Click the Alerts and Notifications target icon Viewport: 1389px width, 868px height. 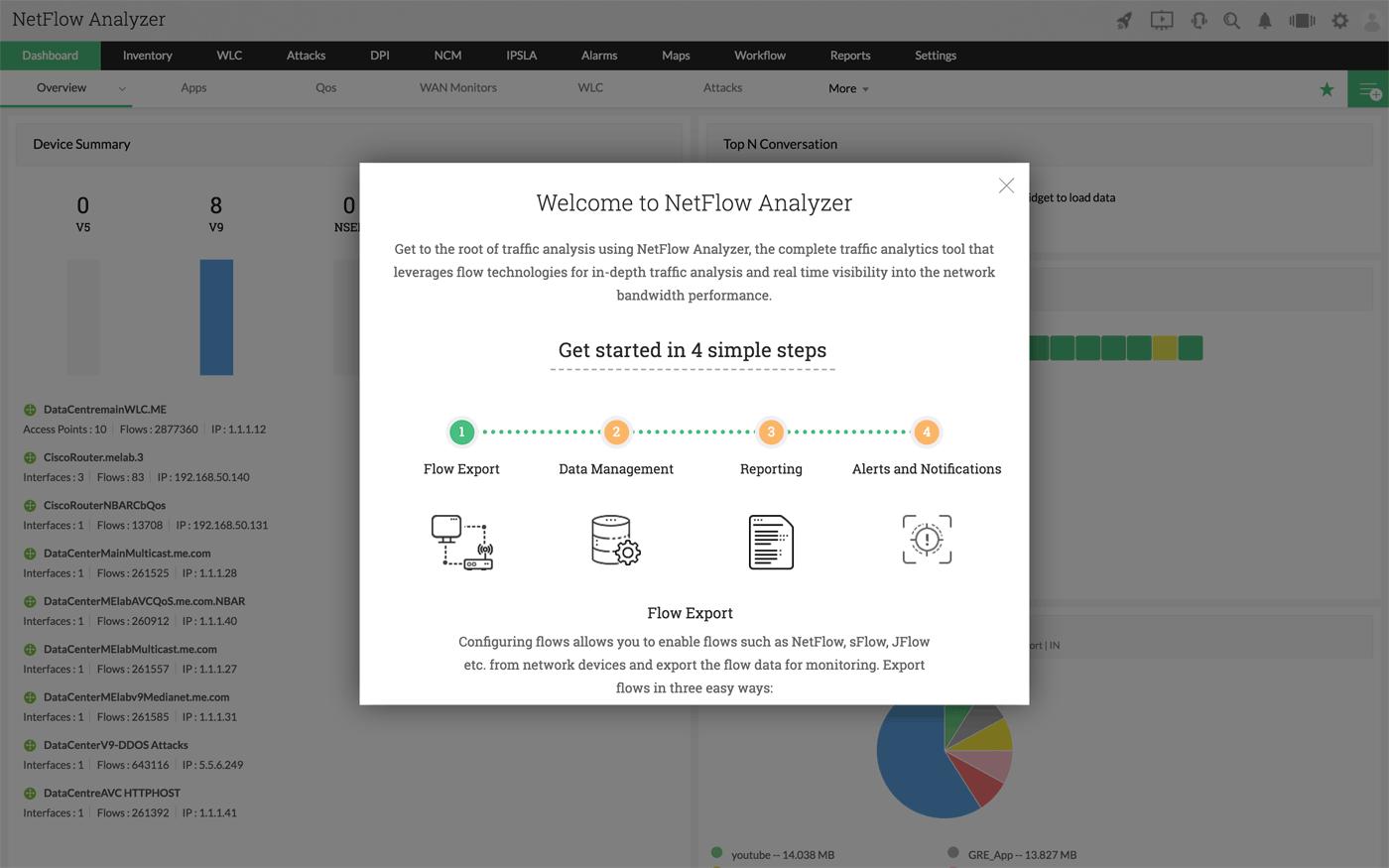pos(927,540)
